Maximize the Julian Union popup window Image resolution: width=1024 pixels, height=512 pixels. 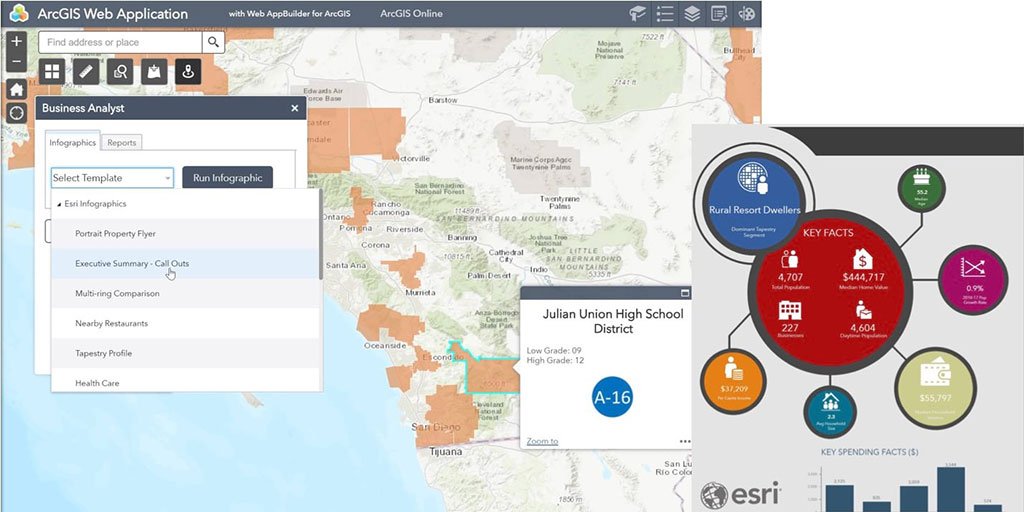pos(685,293)
